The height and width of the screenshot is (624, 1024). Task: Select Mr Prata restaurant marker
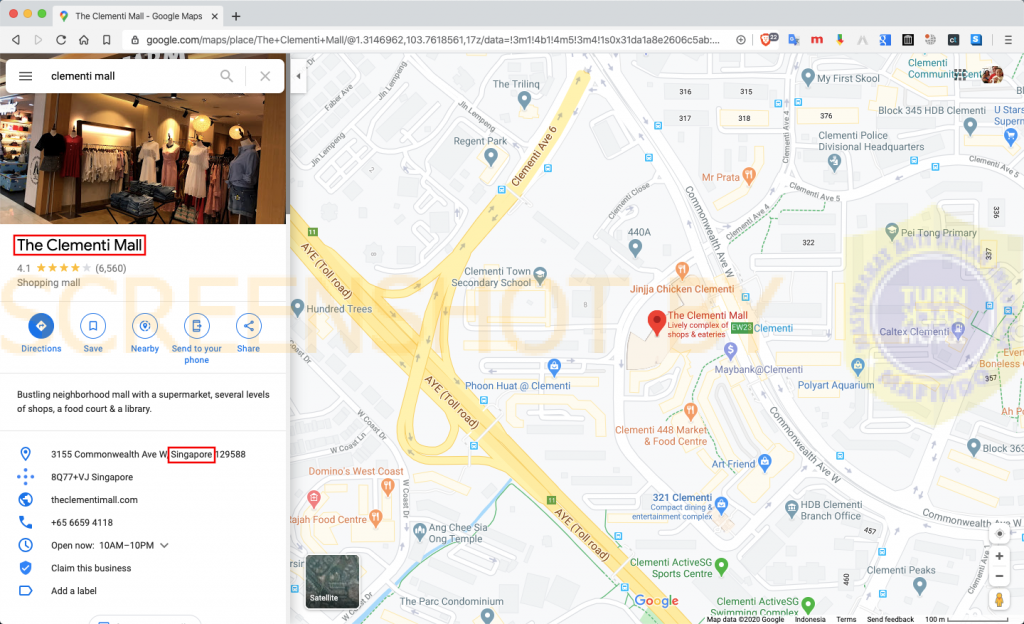[x=749, y=175]
